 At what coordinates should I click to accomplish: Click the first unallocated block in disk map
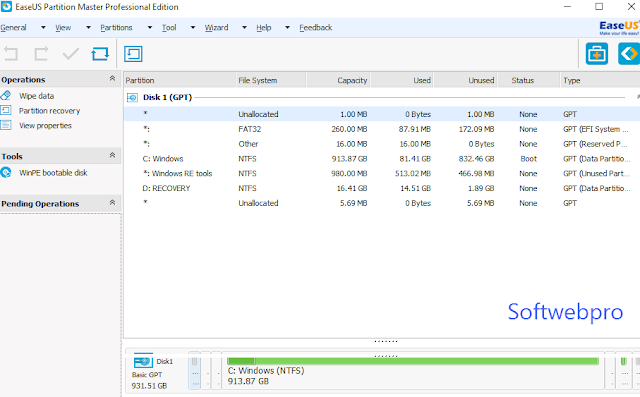tap(194, 370)
